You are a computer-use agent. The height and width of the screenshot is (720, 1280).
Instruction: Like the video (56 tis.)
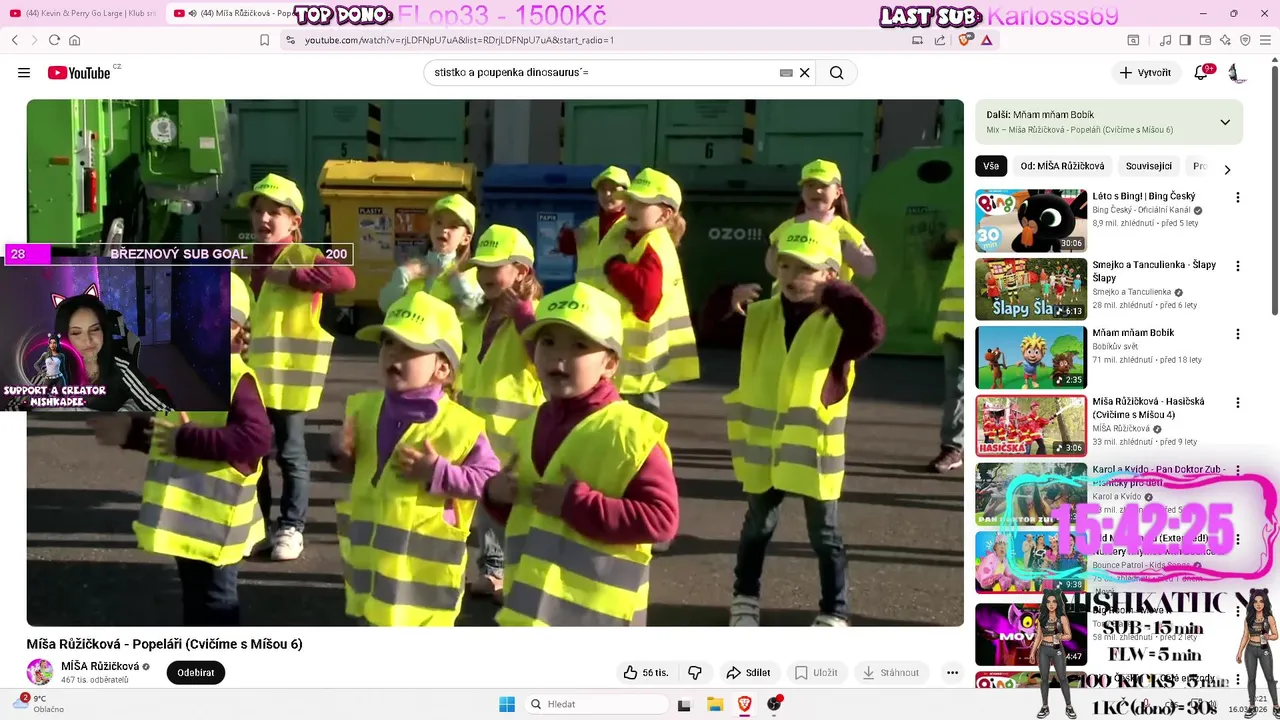point(646,673)
